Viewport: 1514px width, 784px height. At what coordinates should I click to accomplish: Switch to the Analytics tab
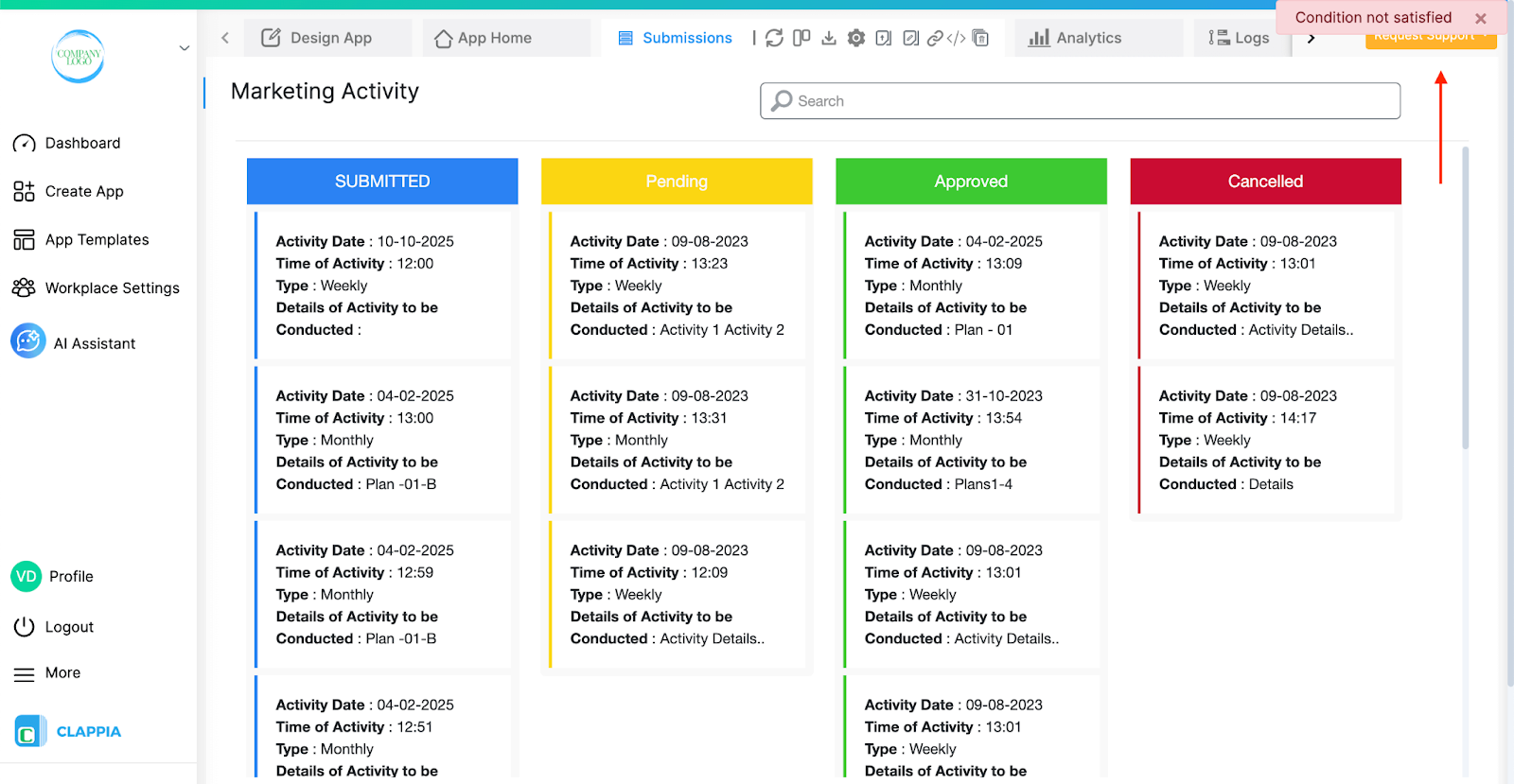[1100, 38]
